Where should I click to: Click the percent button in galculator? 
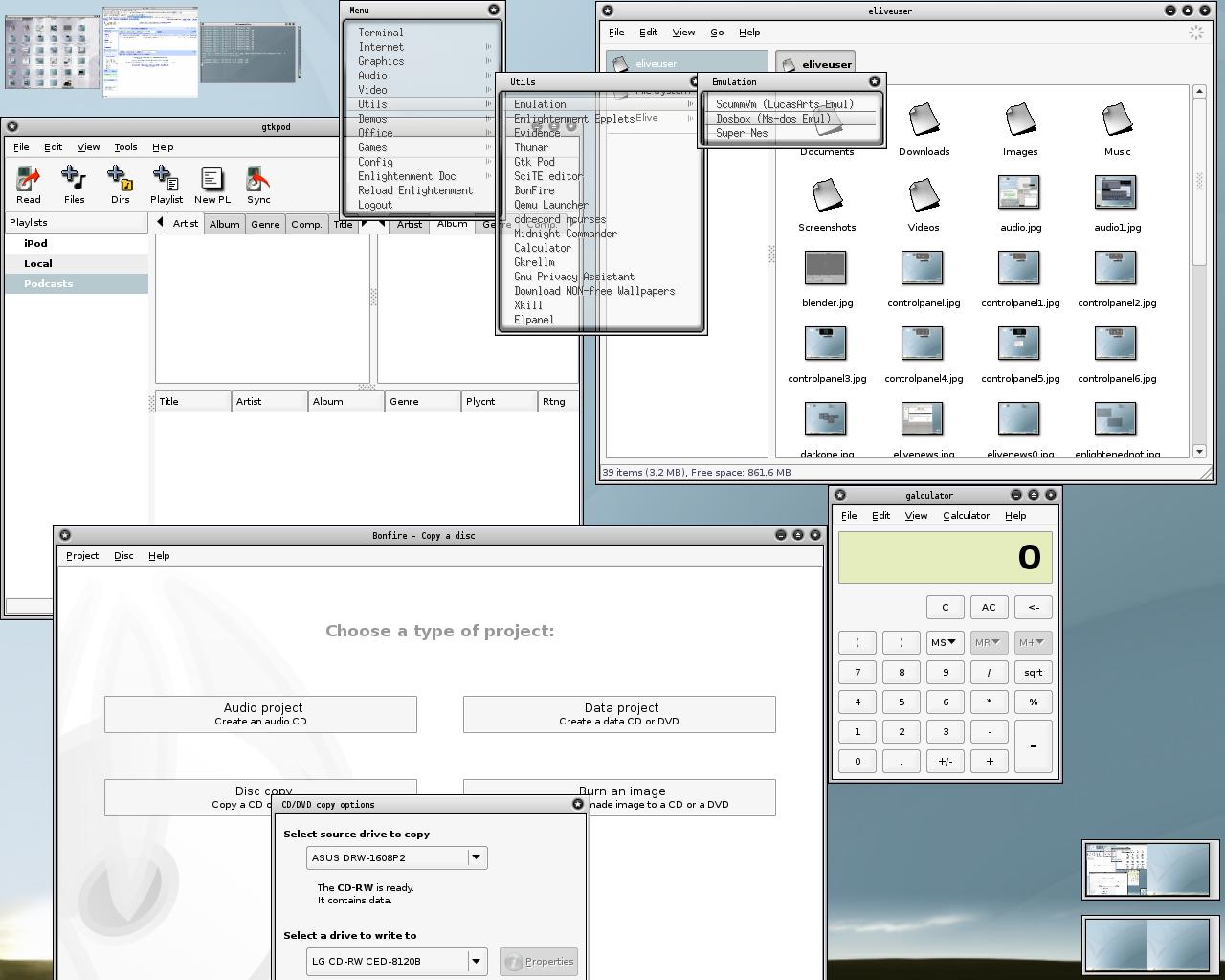click(x=1034, y=702)
